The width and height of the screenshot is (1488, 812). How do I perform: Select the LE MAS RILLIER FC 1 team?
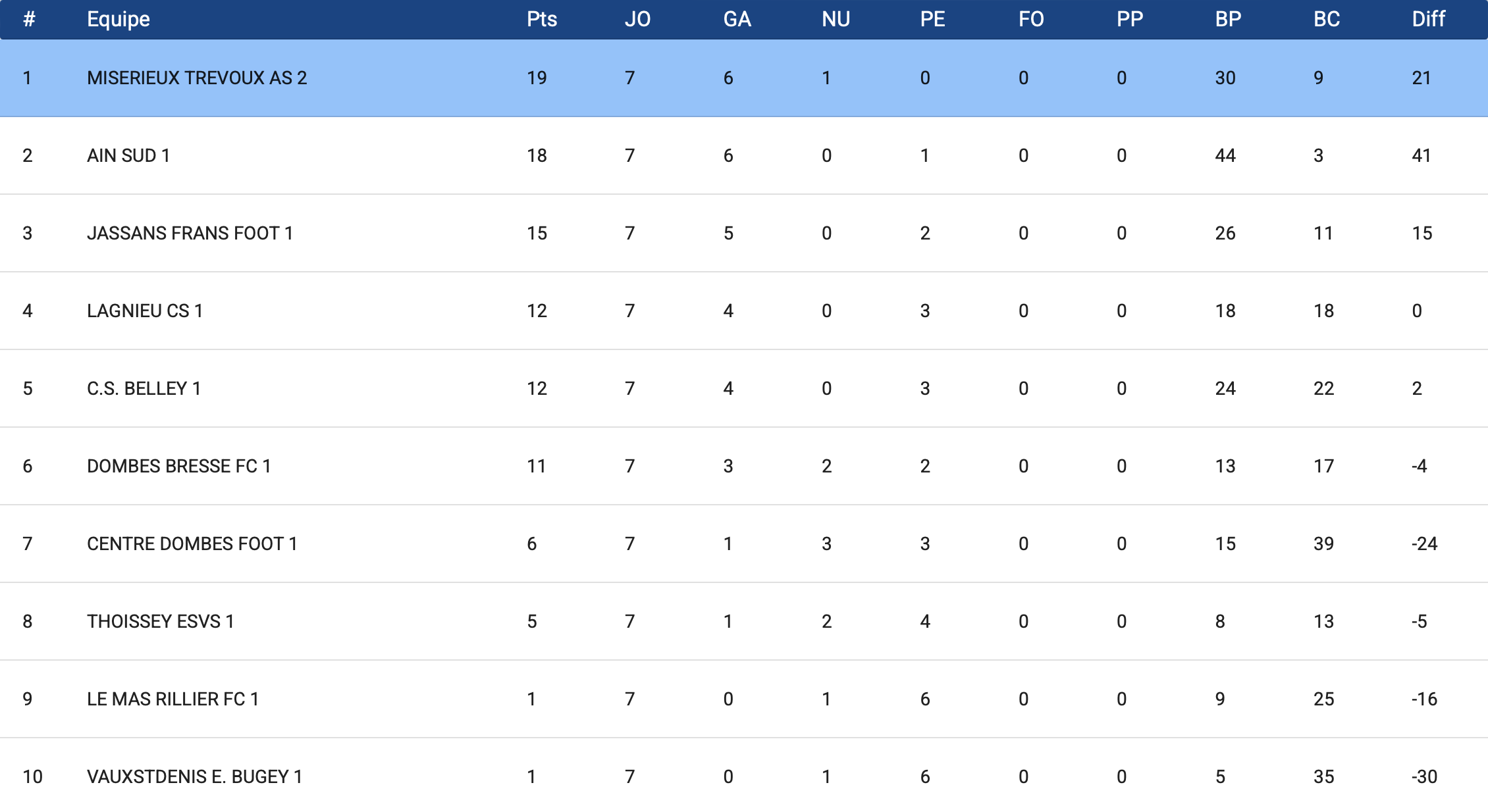pyautogui.click(x=173, y=699)
